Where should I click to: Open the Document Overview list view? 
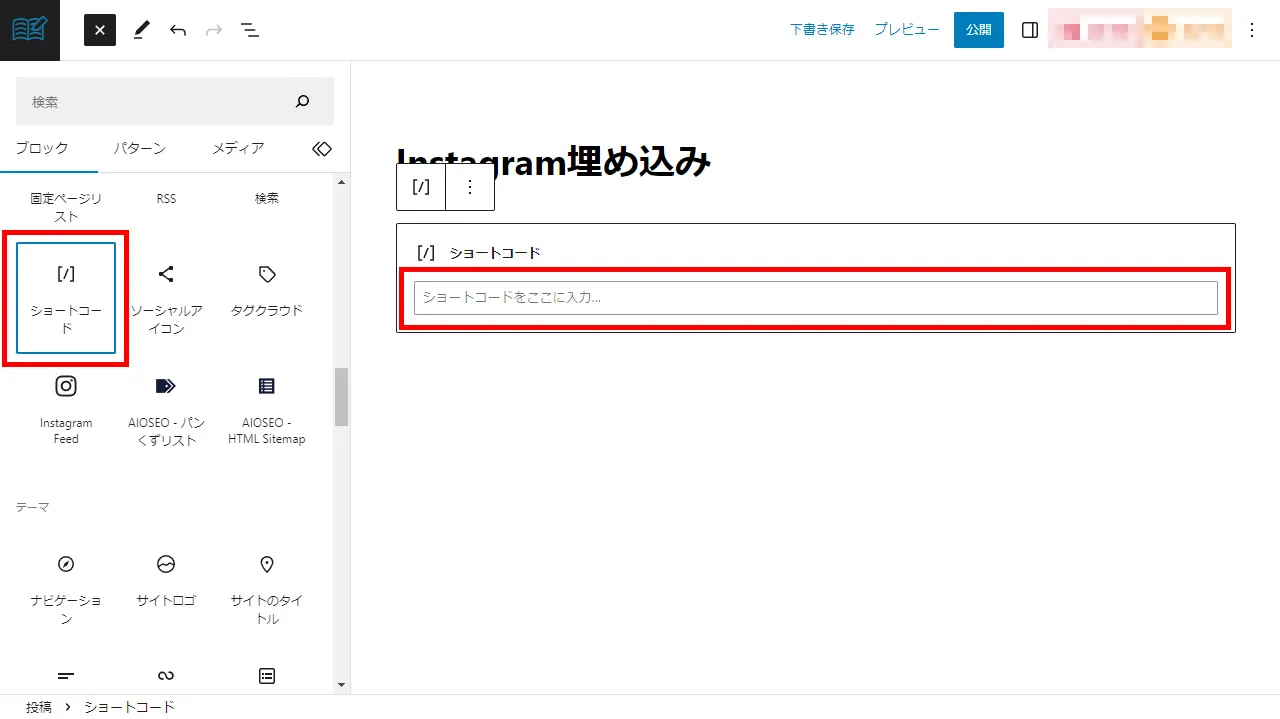click(250, 30)
